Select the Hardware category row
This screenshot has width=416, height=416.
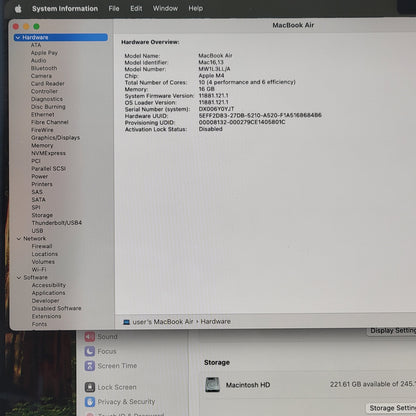[61, 37]
